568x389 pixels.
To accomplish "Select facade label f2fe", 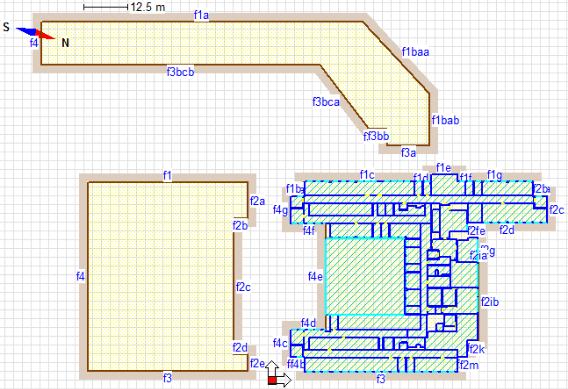I will 476,231.
